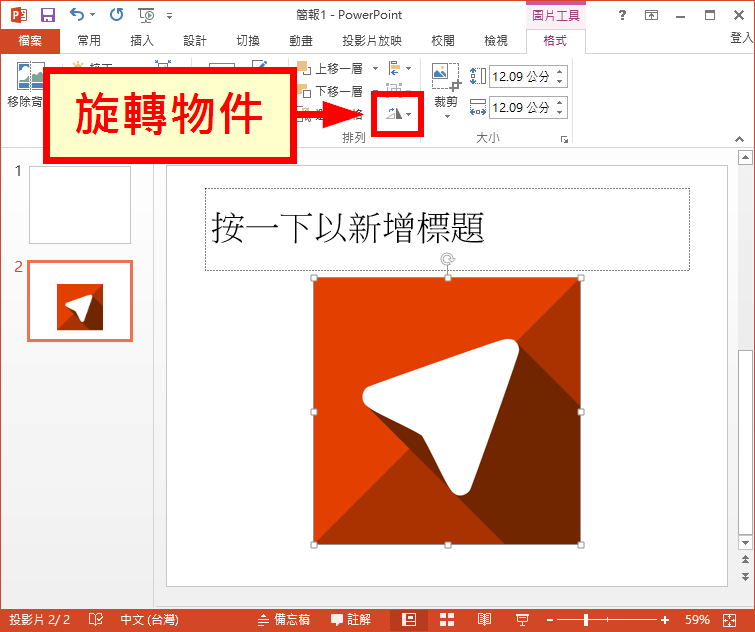Image resolution: width=755 pixels, height=632 pixels.
Task: Click 登入 (Sign in) link
Action: (x=742, y=38)
